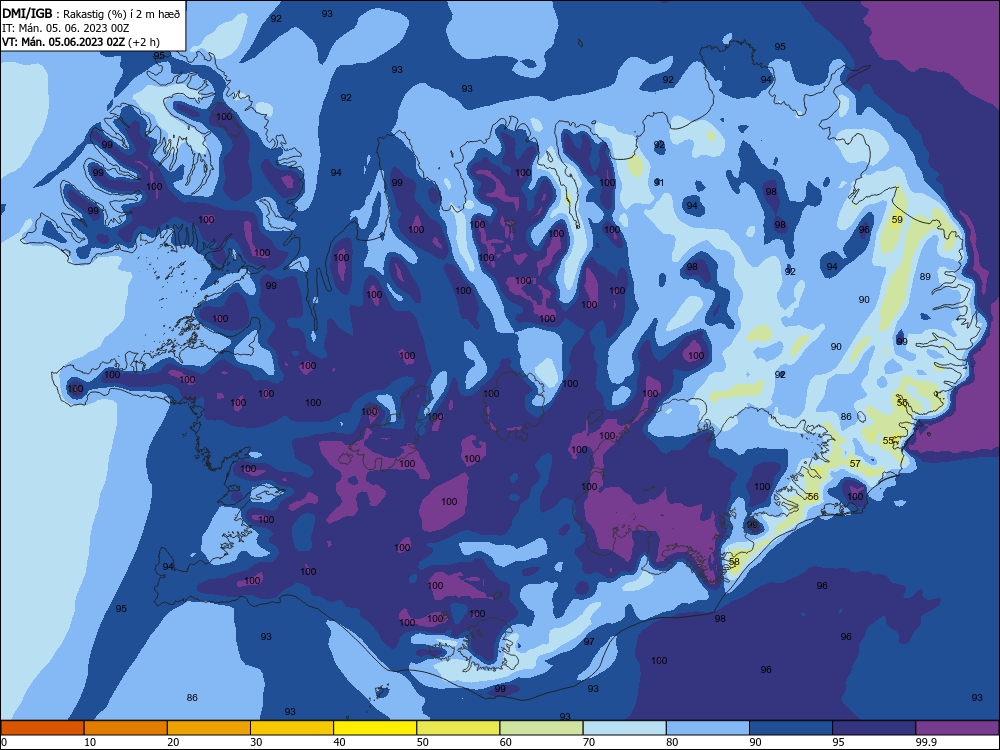1000x750 pixels.
Task: Click the 'IT: Mán. 05. 06. 2023 00Z' line
Action: coord(65,28)
